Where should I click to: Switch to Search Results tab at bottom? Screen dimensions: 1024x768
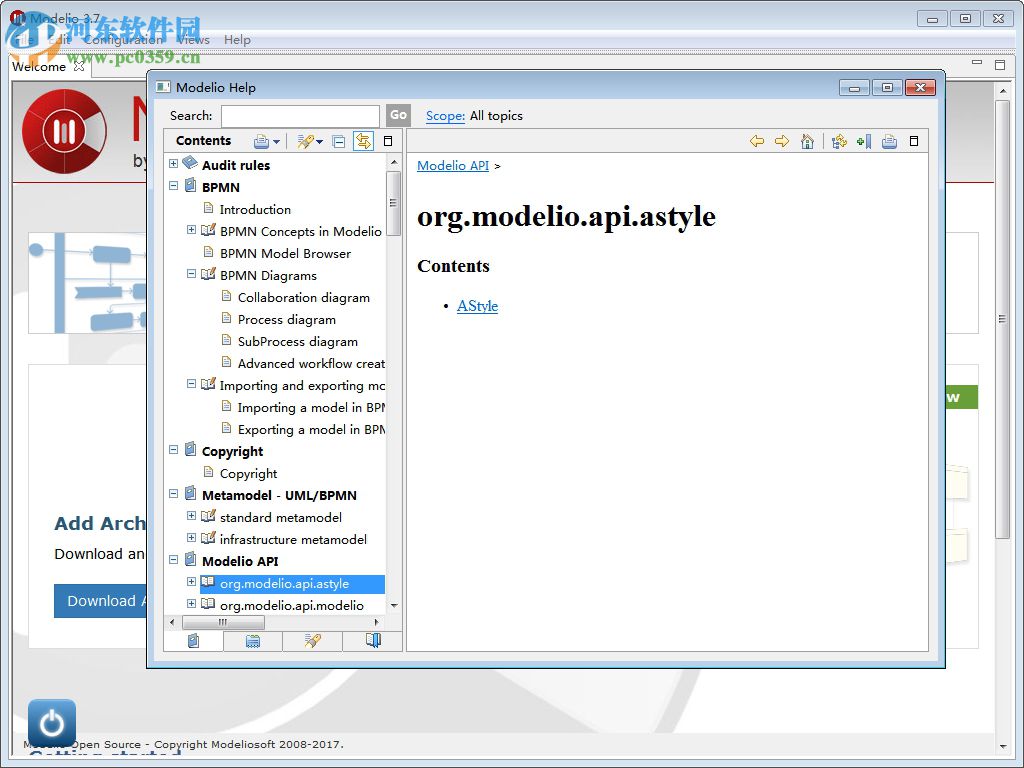click(312, 641)
